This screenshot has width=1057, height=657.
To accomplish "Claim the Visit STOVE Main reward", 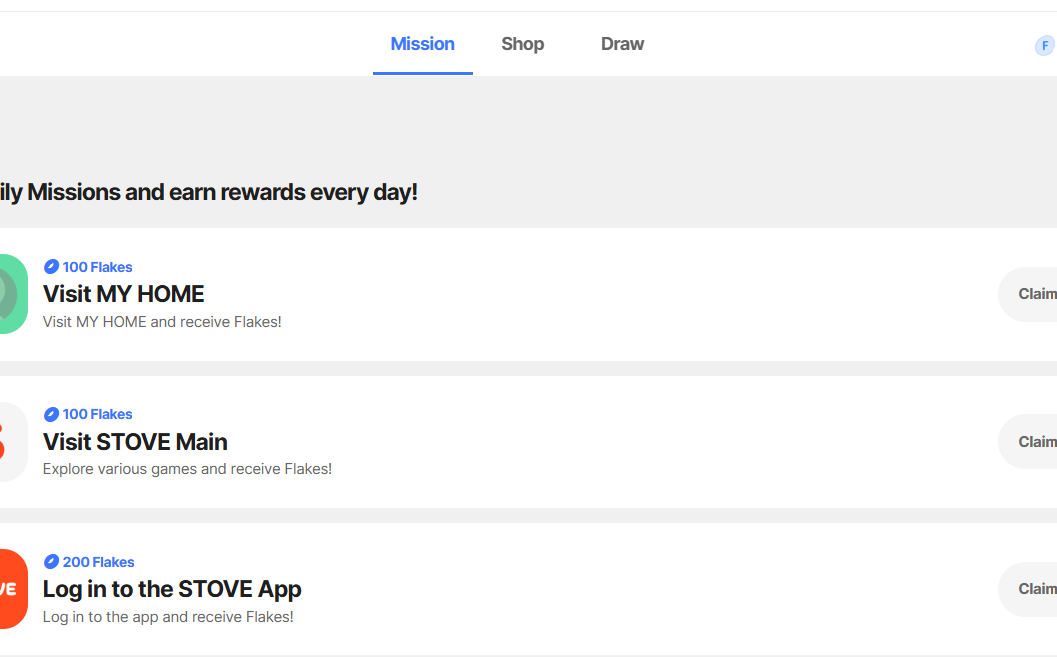I will [1030, 442].
